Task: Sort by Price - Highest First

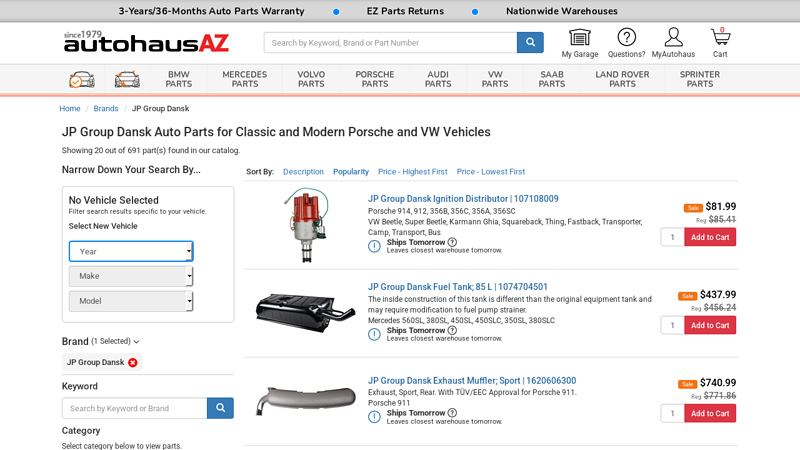Action: 413,171
